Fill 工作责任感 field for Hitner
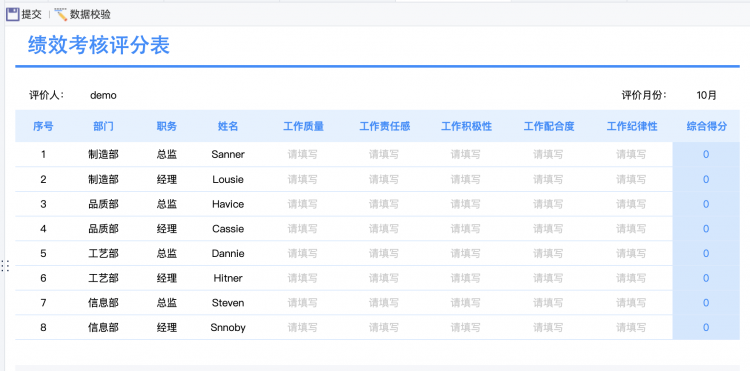The width and height of the screenshot is (750, 371). tap(384, 278)
